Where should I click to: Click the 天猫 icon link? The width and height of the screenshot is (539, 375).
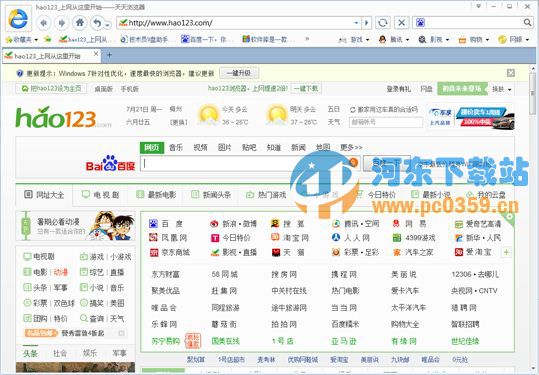coord(288,252)
